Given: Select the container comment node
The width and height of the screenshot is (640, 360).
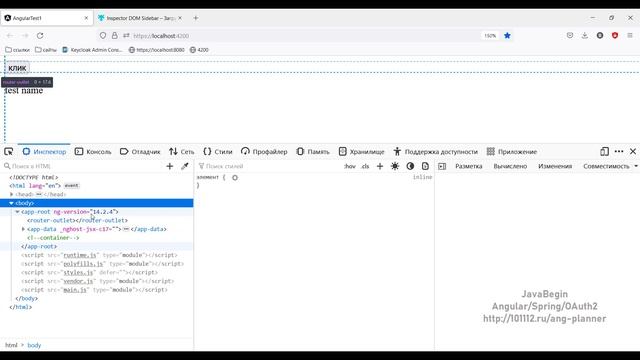Looking at the screenshot, I should 53,238.
